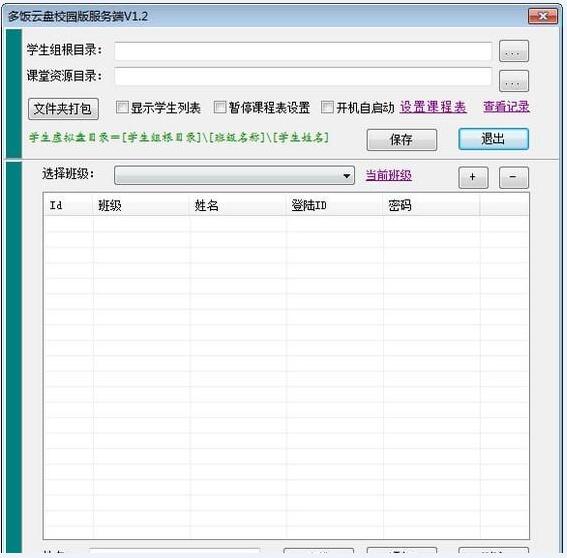
Task: Open the 设置课程表 link
Action: pos(433,107)
